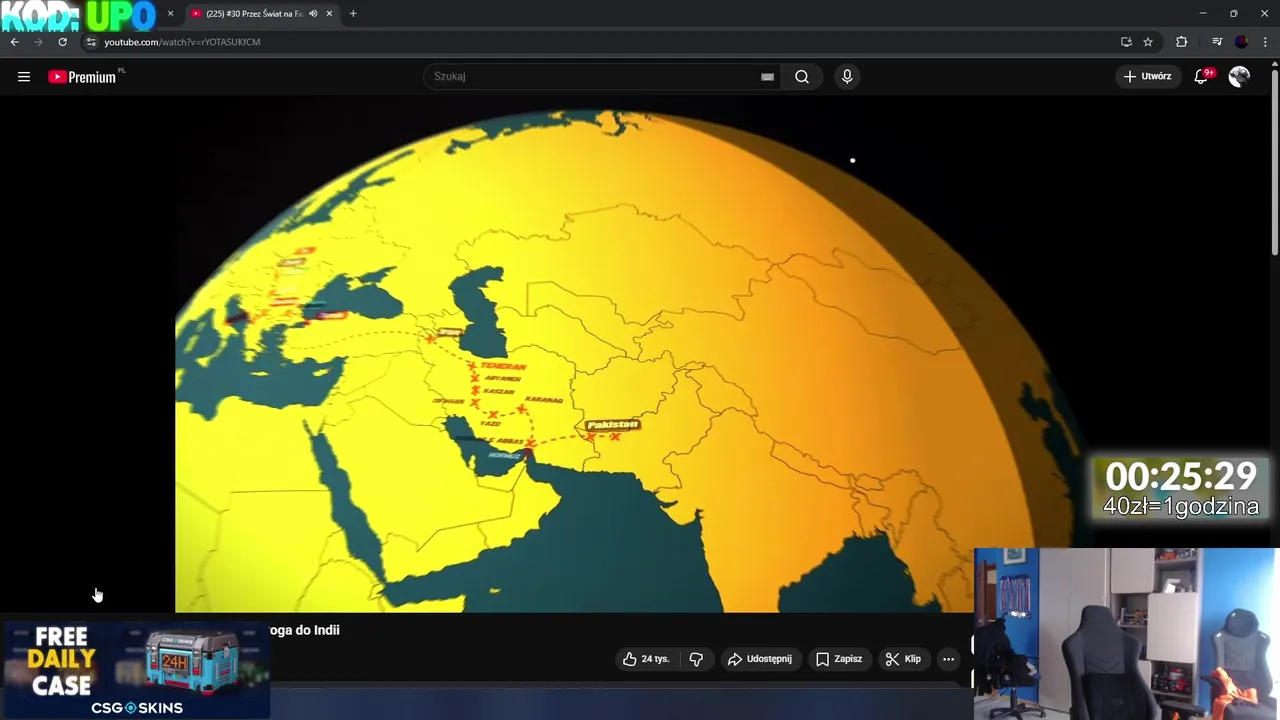Viewport: 1280px width, 720px height.
Task: Open more actions three-dot menu below video
Action: click(948, 659)
